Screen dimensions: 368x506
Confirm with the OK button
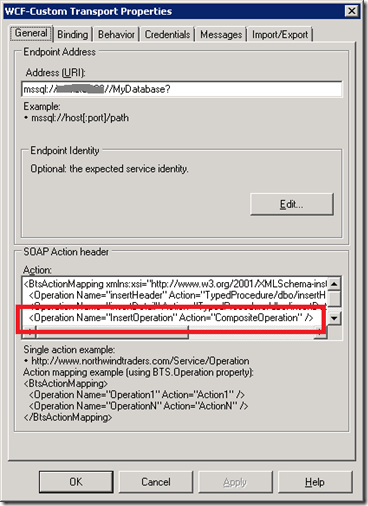[x=76, y=482]
